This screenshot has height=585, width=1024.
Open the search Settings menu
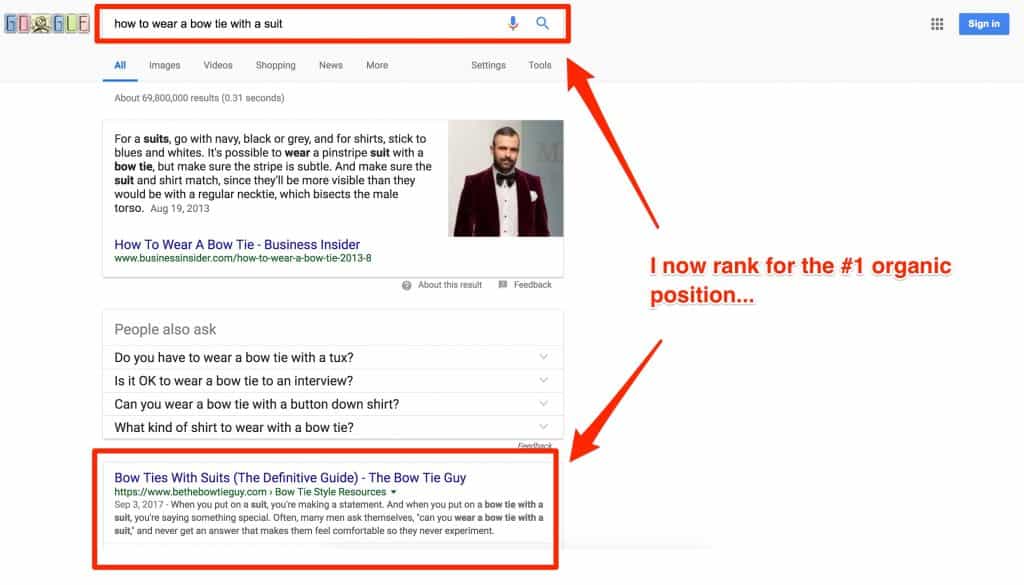point(488,65)
